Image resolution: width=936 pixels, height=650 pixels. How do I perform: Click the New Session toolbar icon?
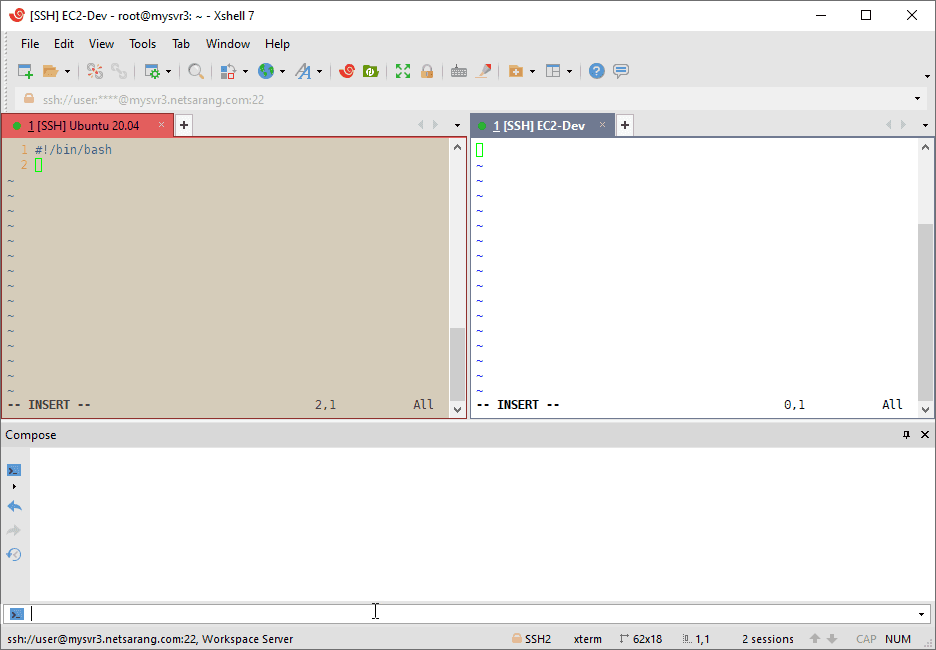tap(25, 72)
